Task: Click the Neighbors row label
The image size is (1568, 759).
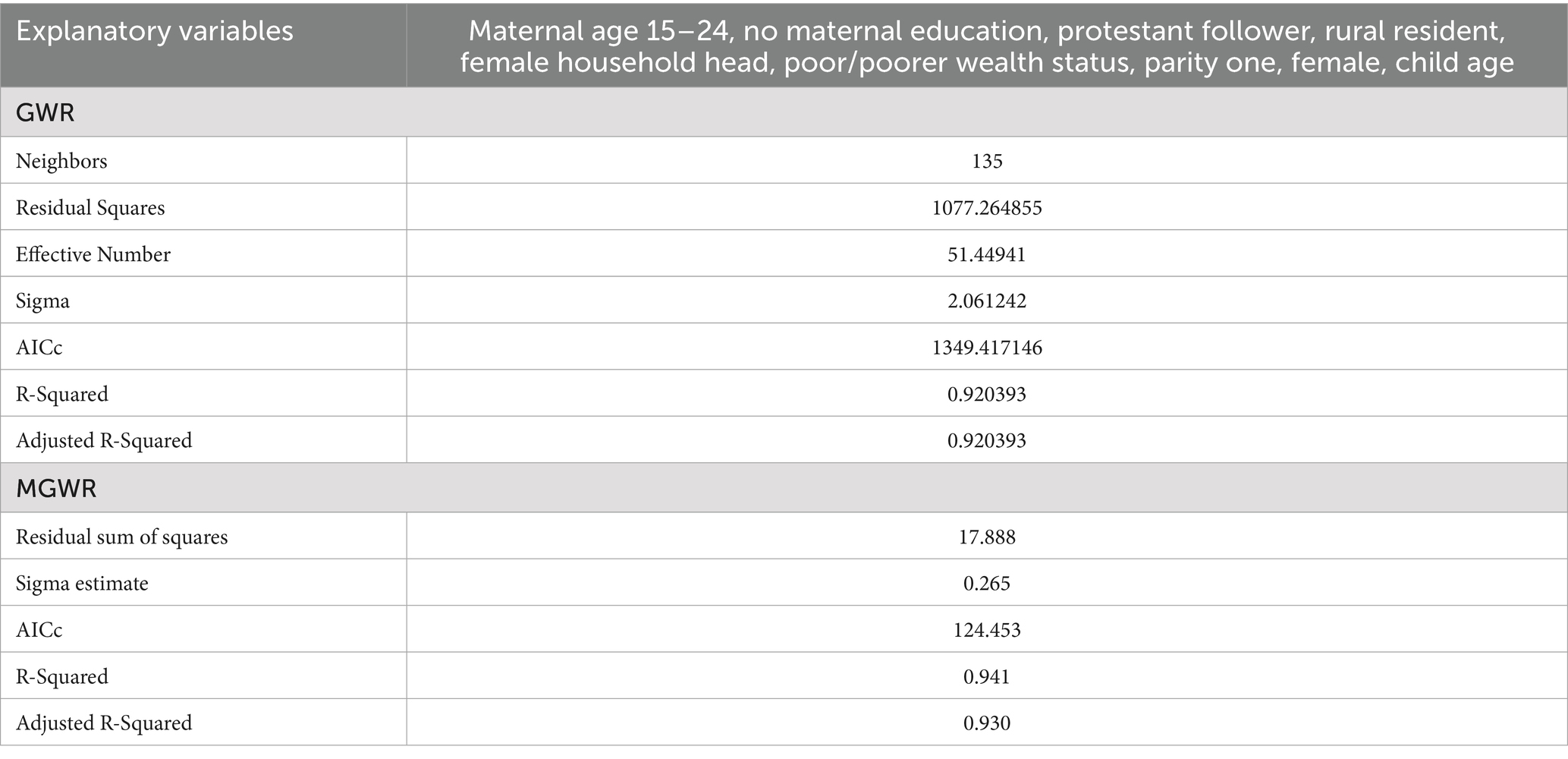Action: click(61, 161)
